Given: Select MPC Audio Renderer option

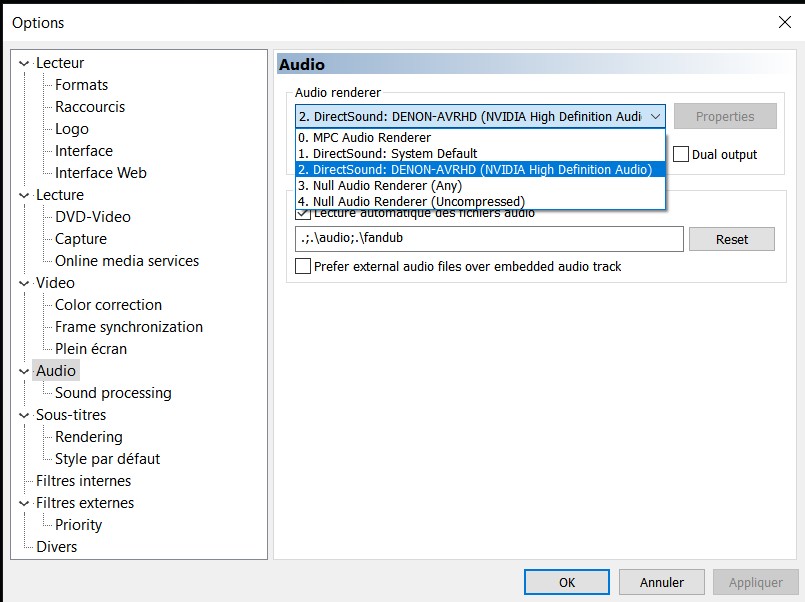Looking at the screenshot, I should 480,138.
